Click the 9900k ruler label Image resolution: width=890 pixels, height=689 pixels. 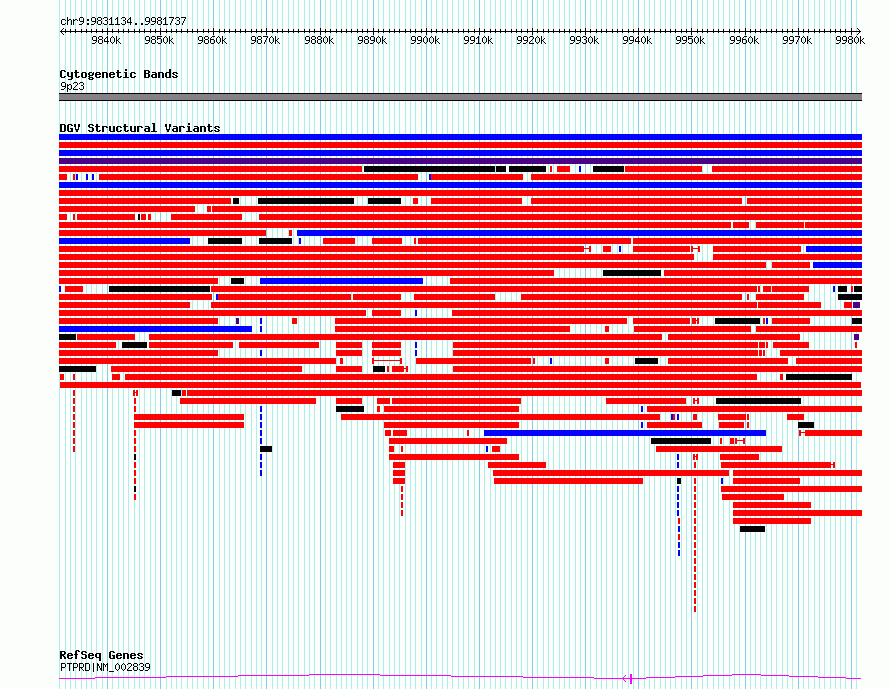pyautogui.click(x=425, y=40)
